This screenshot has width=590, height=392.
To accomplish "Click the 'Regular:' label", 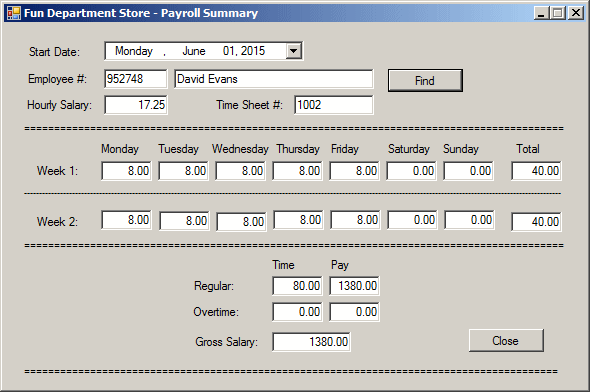I will (214, 286).
